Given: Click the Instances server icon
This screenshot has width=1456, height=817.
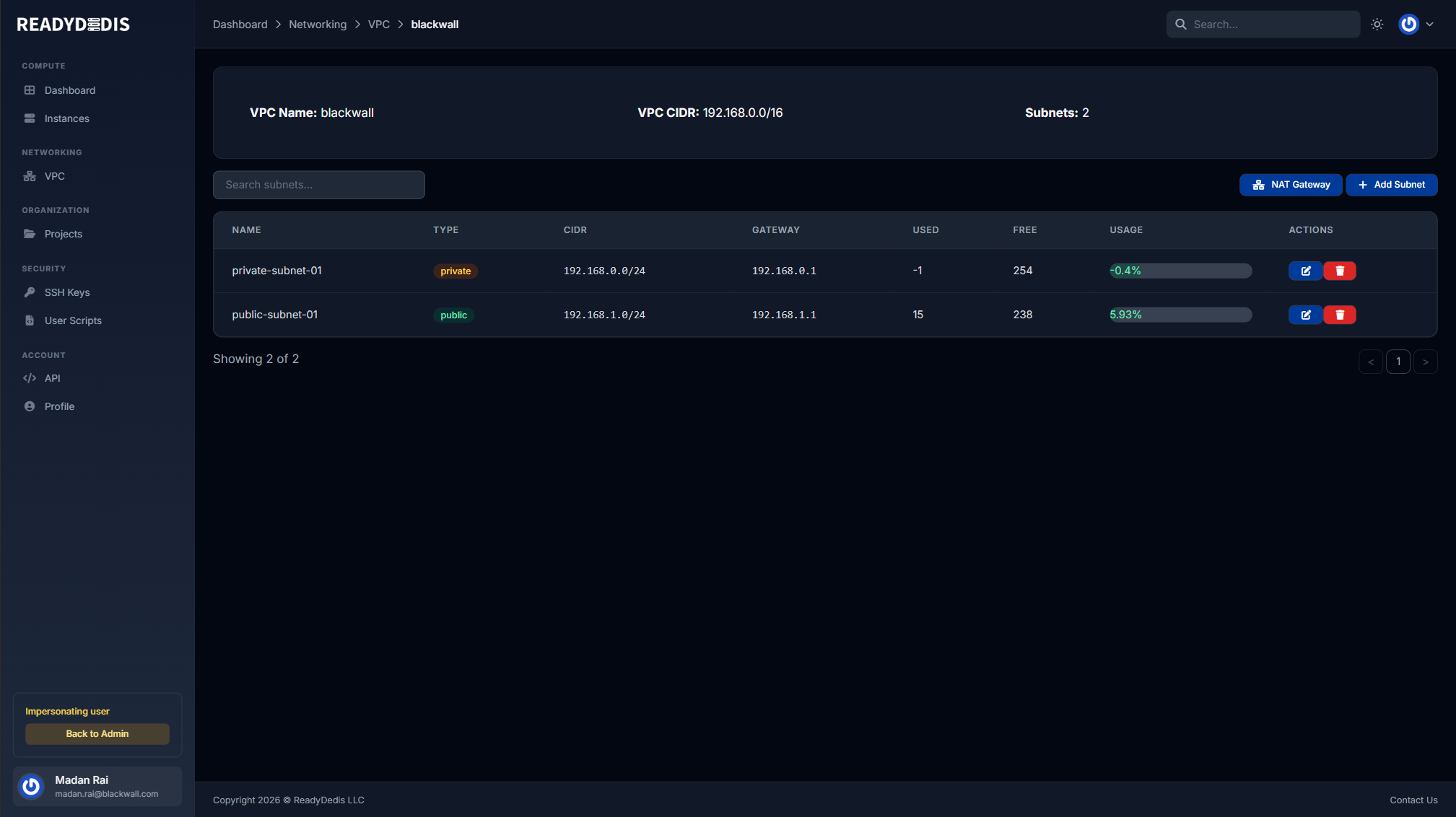Looking at the screenshot, I should [29, 118].
